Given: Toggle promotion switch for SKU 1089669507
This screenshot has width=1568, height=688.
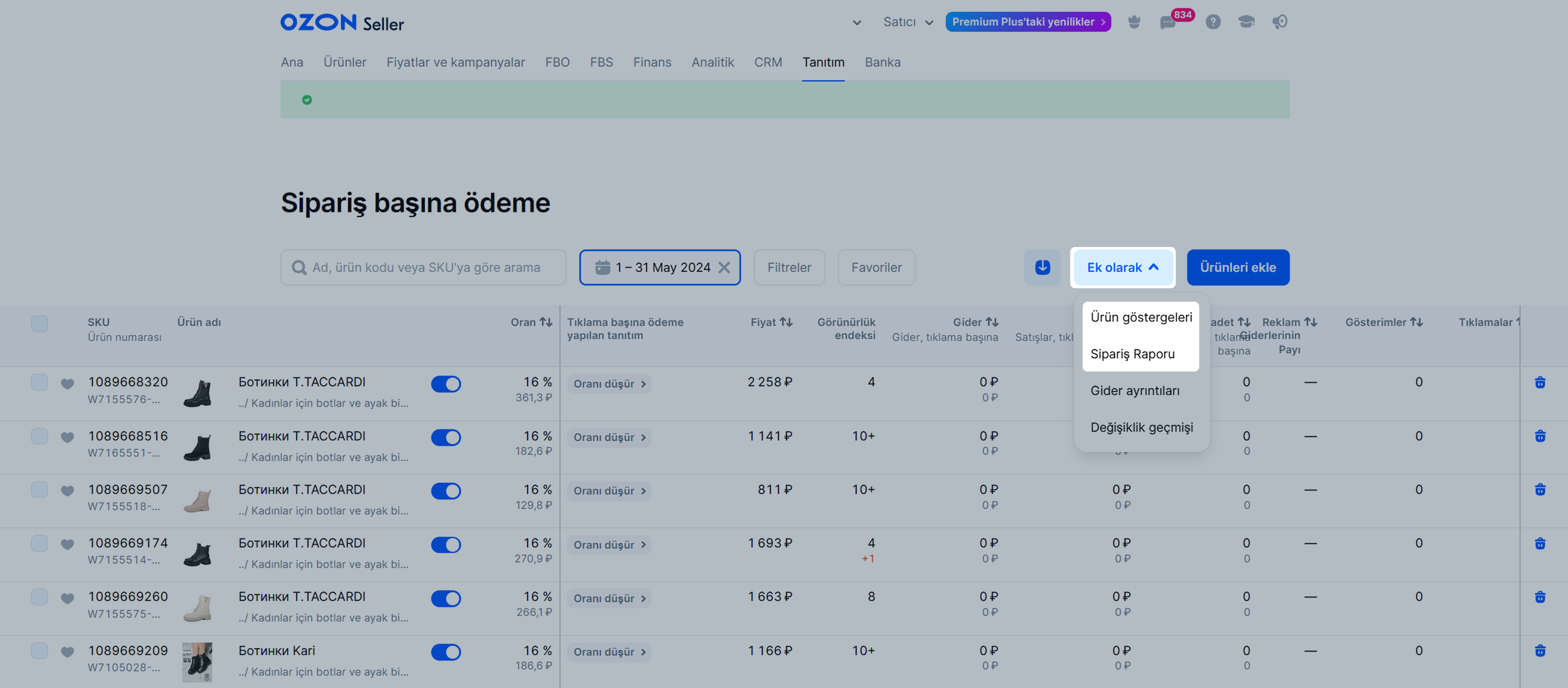Looking at the screenshot, I should coord(446,491).
